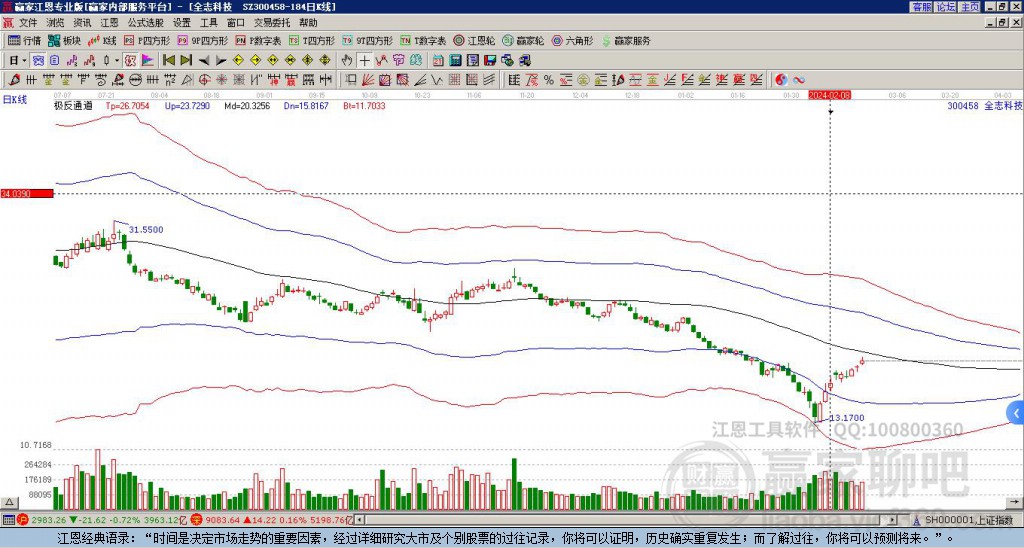Click the 日K线 label
The width and height of the screenshot is (1024, 548).
14,99
